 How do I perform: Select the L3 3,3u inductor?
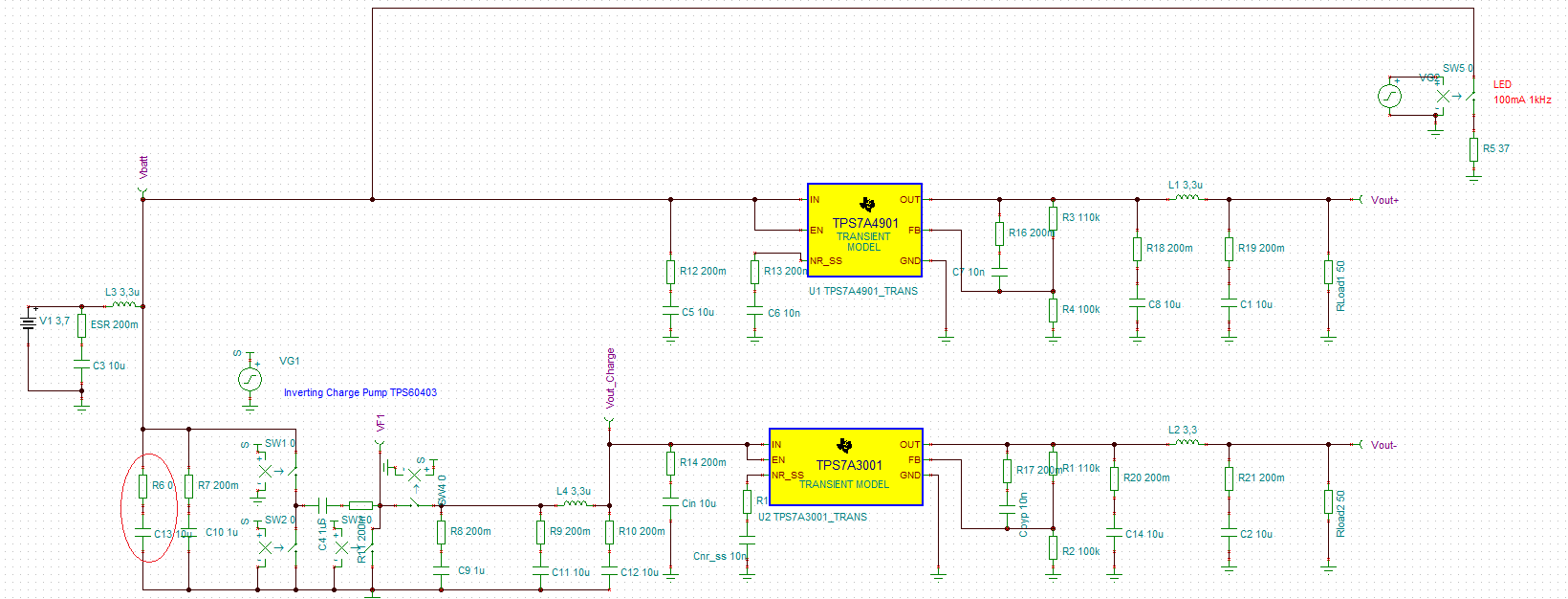tap(124, 304)
